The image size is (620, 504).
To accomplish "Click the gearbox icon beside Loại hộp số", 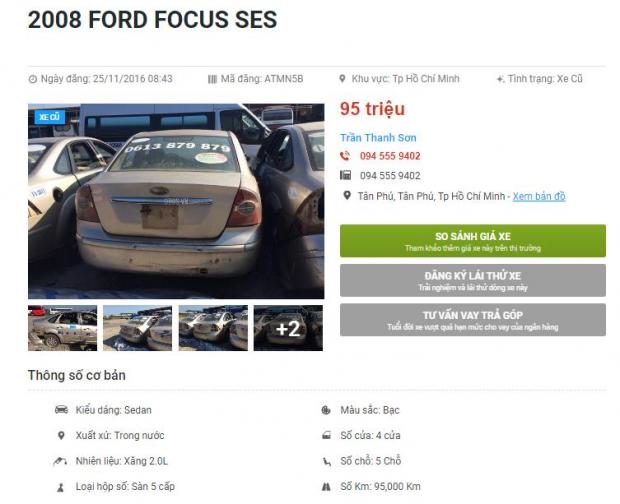I will 61,487.
